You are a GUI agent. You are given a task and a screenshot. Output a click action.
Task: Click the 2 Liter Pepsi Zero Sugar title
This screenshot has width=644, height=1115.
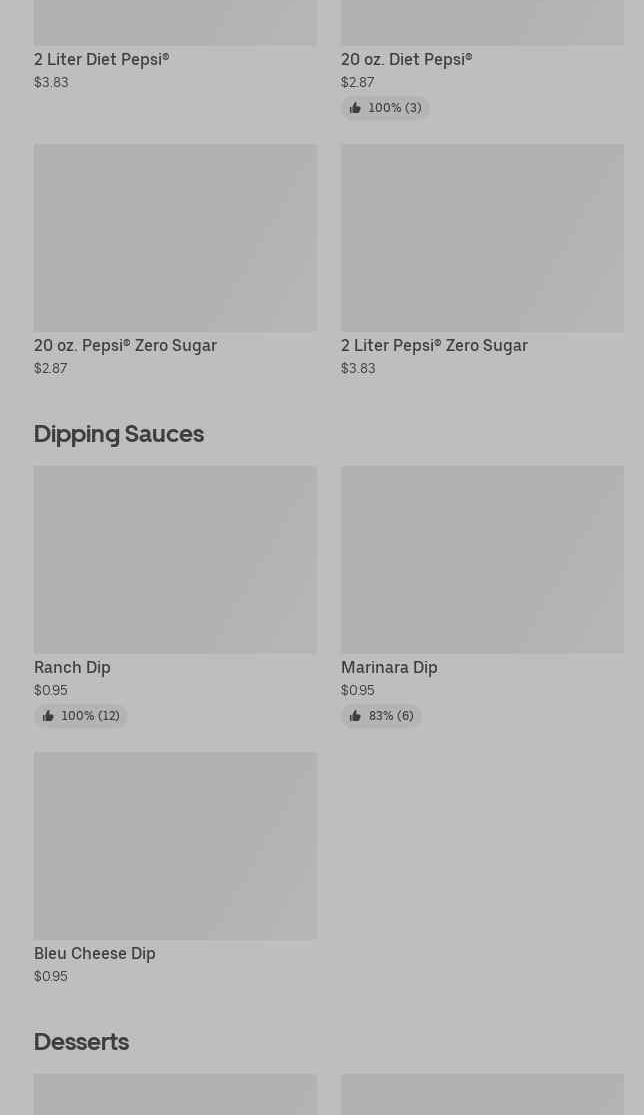pos(434,346)
